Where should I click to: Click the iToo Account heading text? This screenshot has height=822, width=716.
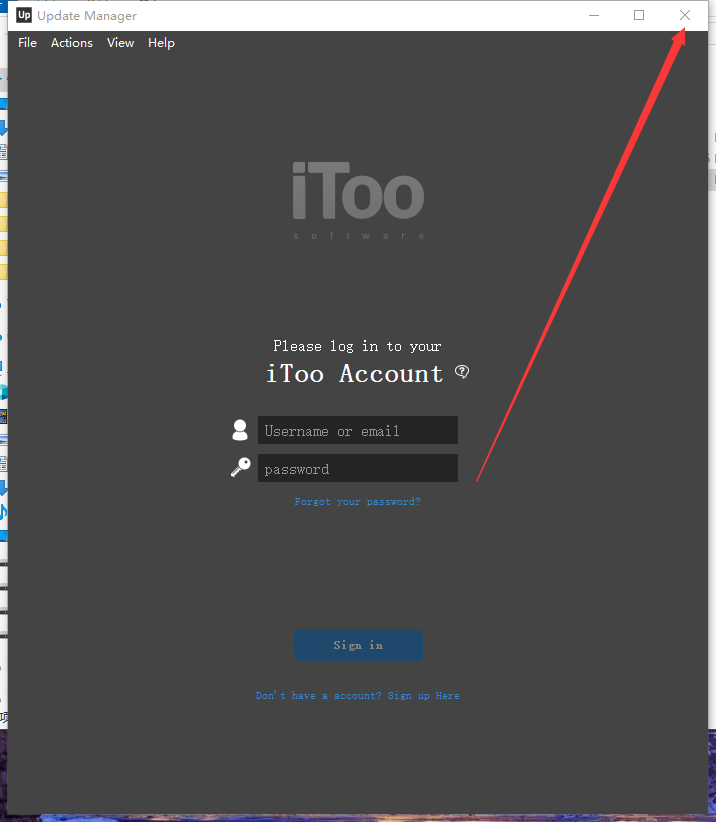point(354,374)
